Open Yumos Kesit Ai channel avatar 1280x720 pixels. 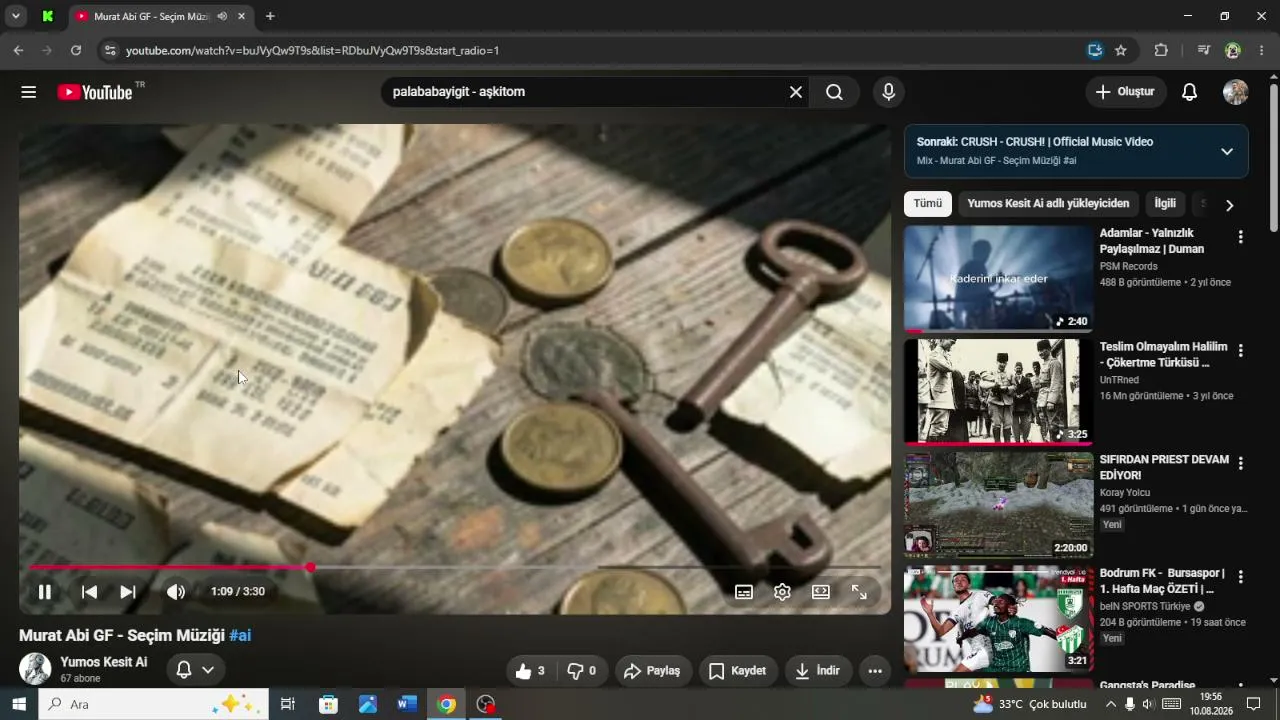pos(35,669)
